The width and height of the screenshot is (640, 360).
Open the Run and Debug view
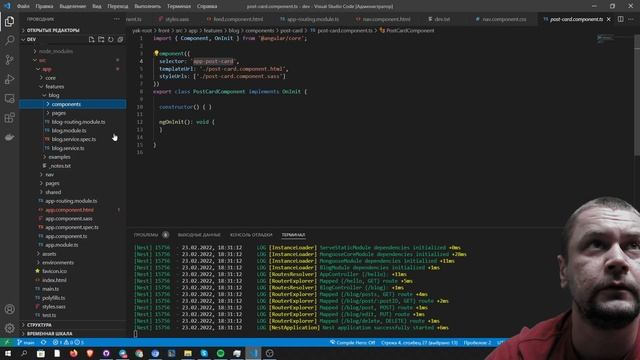9,79
